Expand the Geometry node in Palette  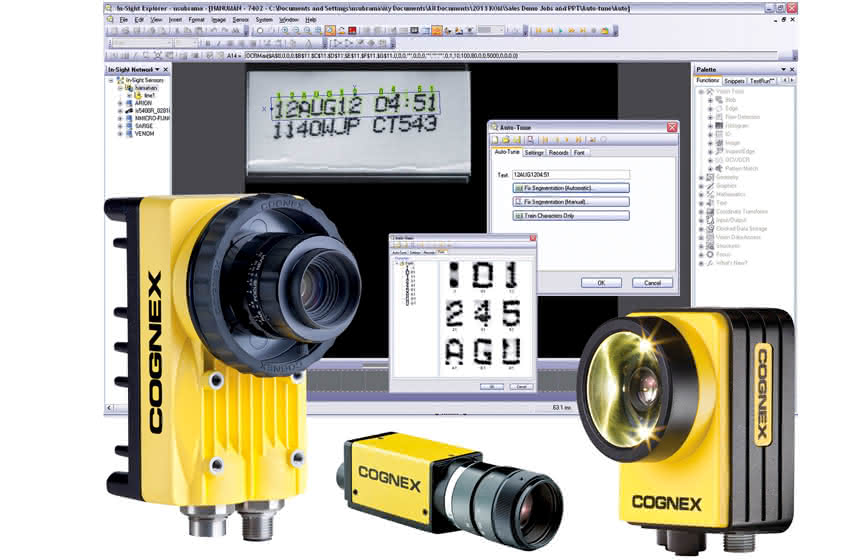(700, 177)
